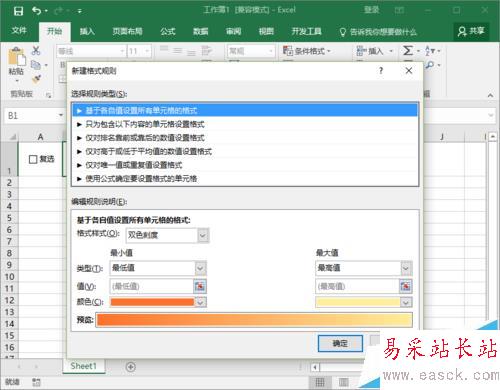
Task: Open the 页面布局 tab
Action: pos(127,32)
